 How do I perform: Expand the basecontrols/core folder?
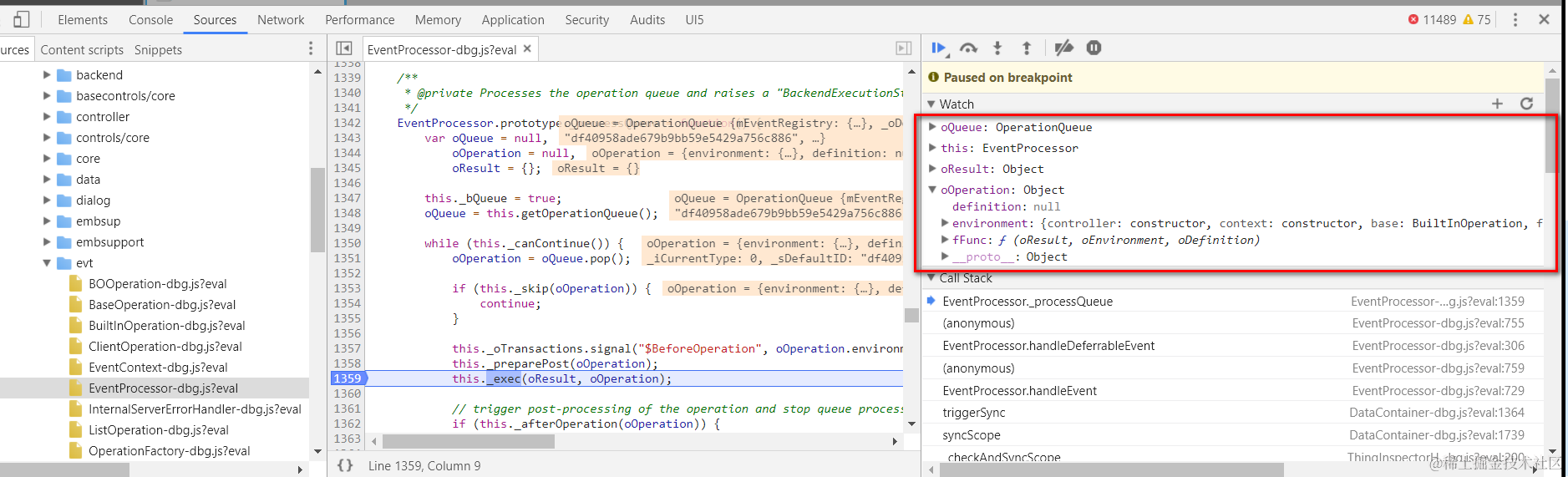click(48, 95)
